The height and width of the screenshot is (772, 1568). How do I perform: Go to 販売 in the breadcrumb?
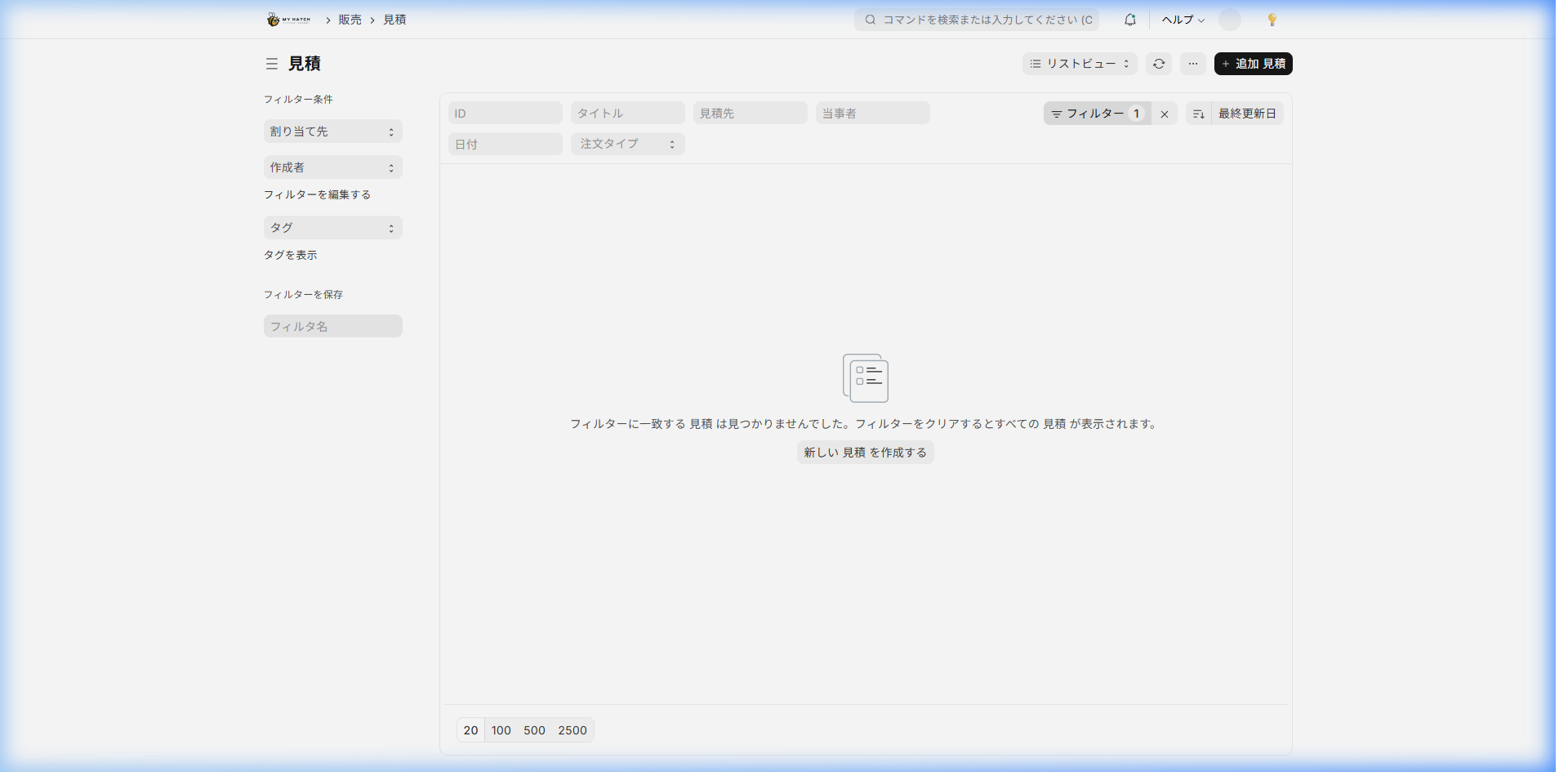pyautogui.click(x=350, y=20)
